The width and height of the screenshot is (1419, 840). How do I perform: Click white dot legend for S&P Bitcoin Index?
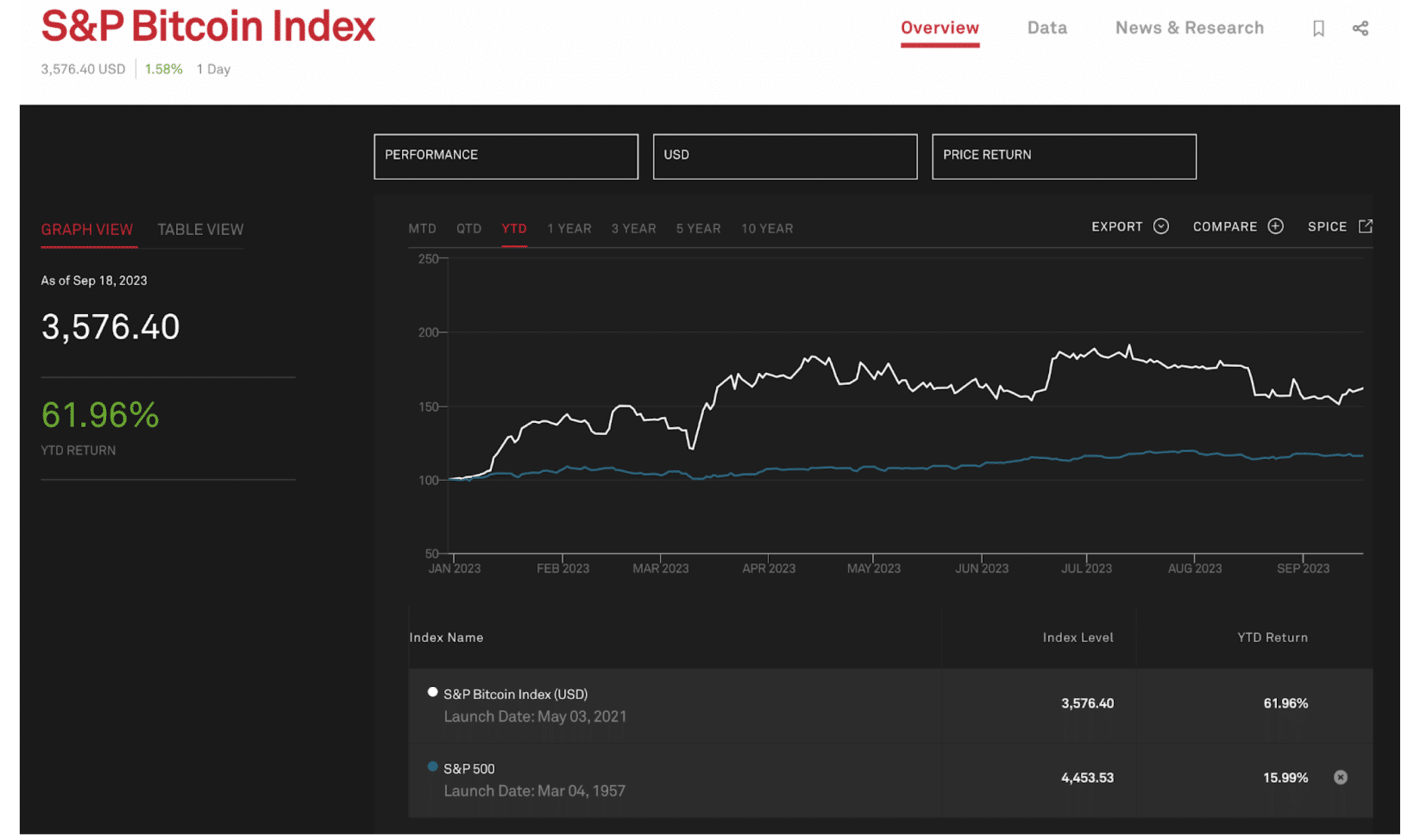[x=432, y=692]
